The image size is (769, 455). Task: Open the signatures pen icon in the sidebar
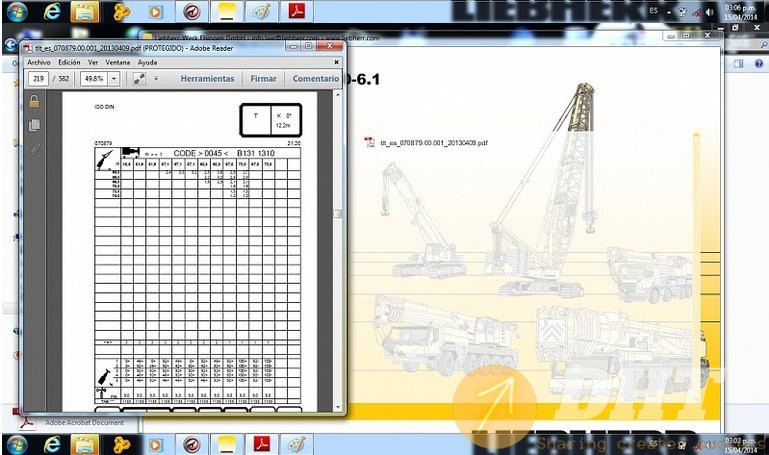pyautogui.click(x=34, y=149)
